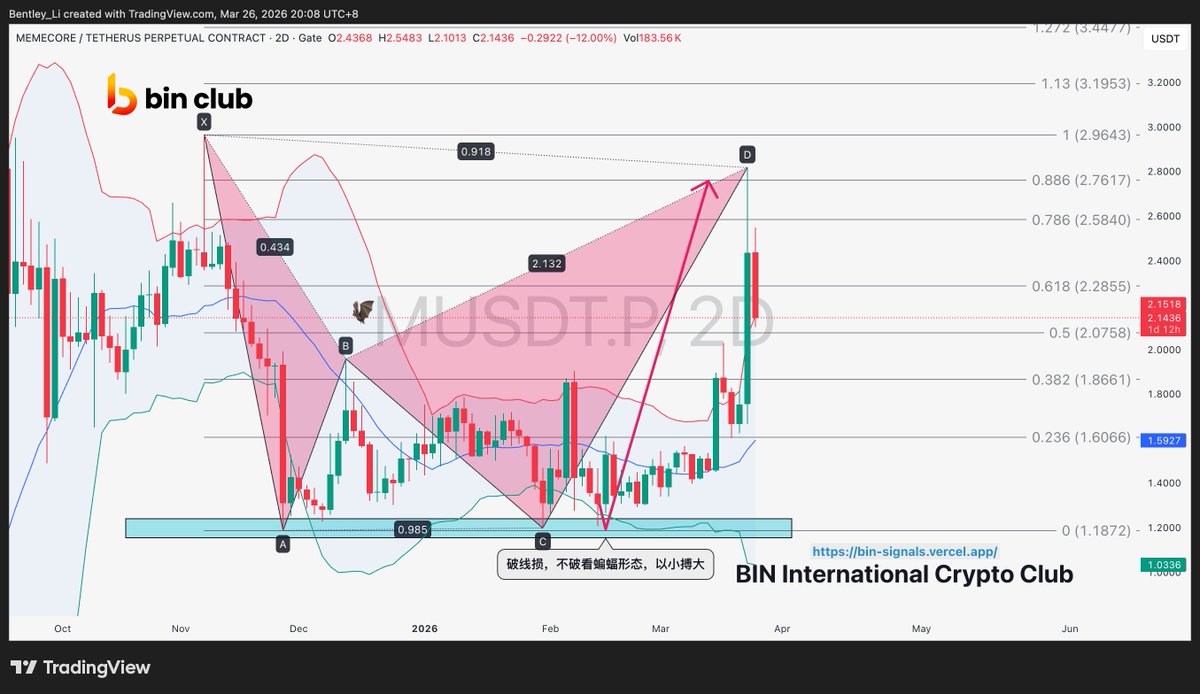1200x694 pixels.
Task: Click the 0.434 ratio label
Action: click(274, 246)
